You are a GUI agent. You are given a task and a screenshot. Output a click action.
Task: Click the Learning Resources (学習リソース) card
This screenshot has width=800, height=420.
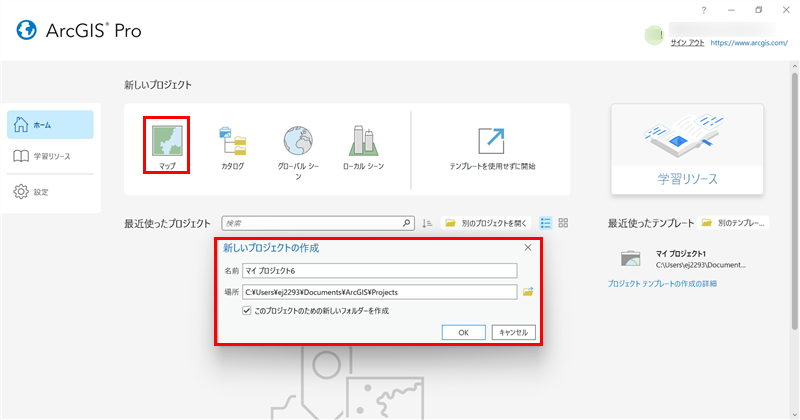[x=687, y=149]
